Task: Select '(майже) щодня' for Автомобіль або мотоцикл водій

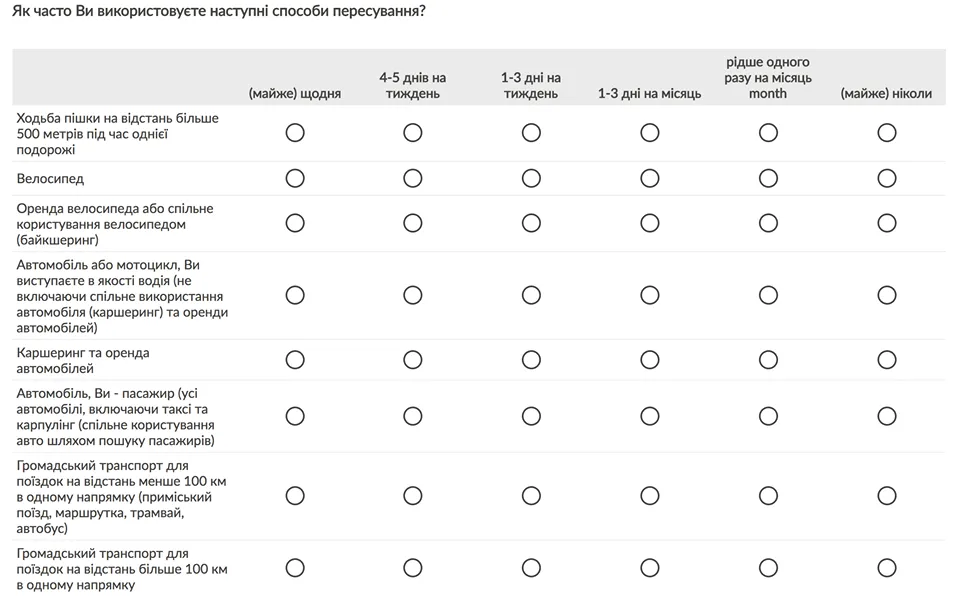Action: [x=295, y=295]
